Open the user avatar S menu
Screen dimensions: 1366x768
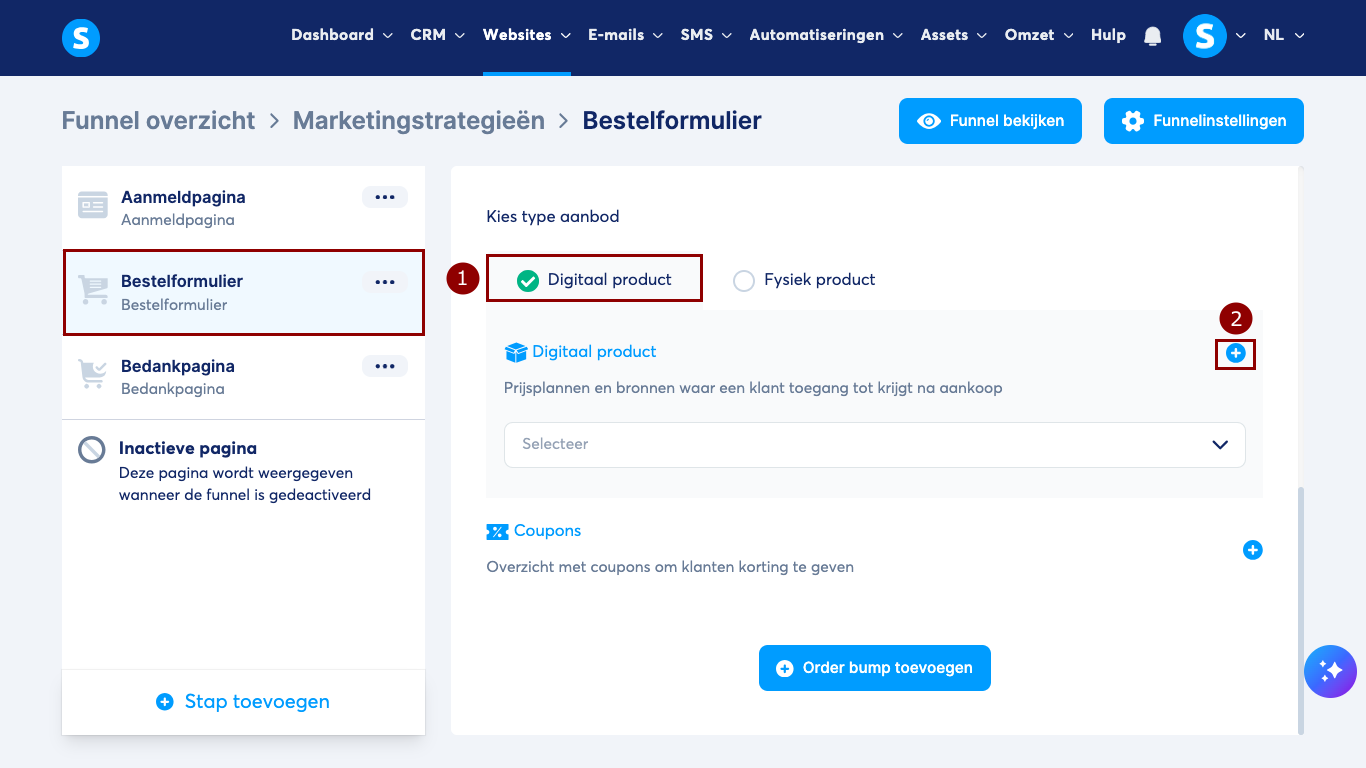pyautogui.click(x=1204, y=37)
